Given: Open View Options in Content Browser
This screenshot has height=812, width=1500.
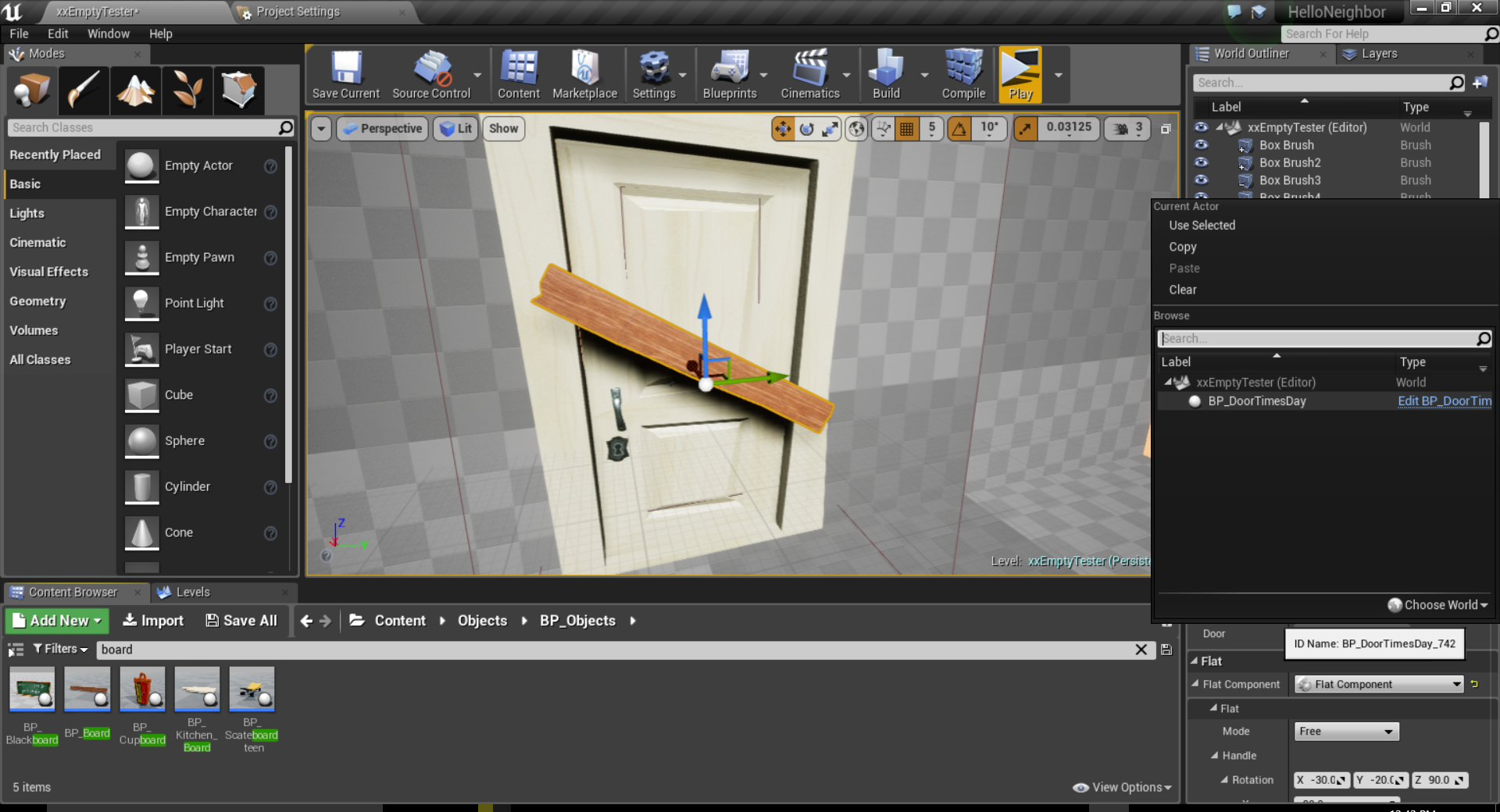Looking at the screenshot, I should (1123, 788).
